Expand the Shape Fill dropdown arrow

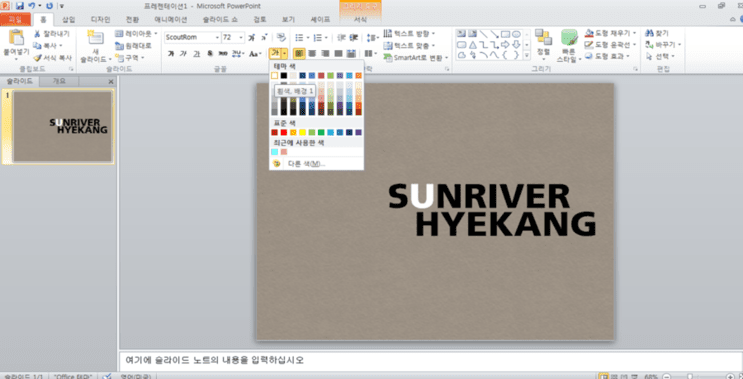click(x=634, y=33)
